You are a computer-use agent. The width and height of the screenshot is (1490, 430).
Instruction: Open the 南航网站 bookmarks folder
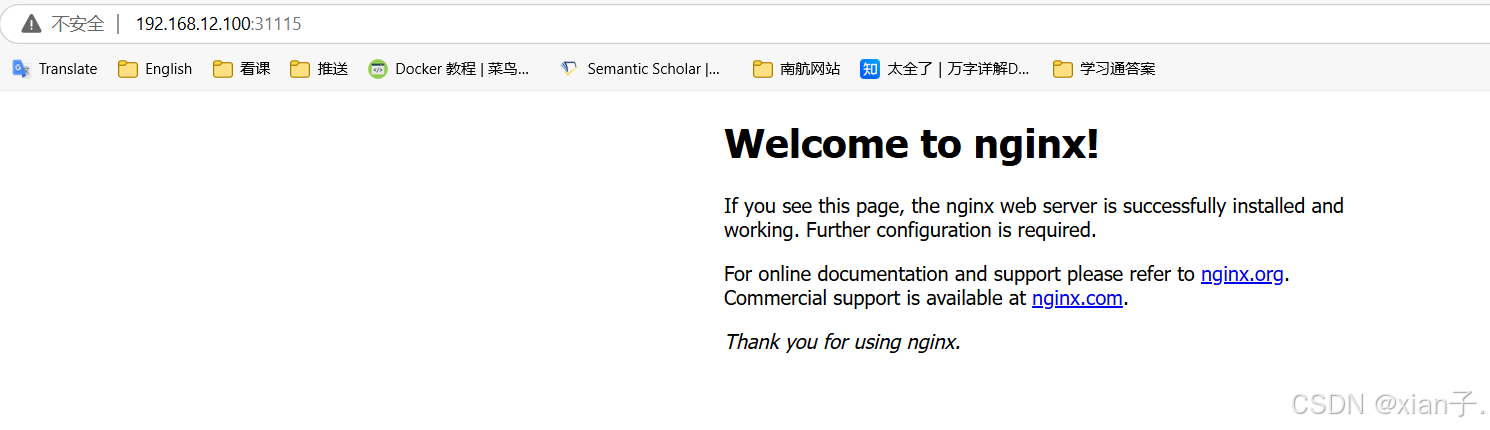(796, 69)
